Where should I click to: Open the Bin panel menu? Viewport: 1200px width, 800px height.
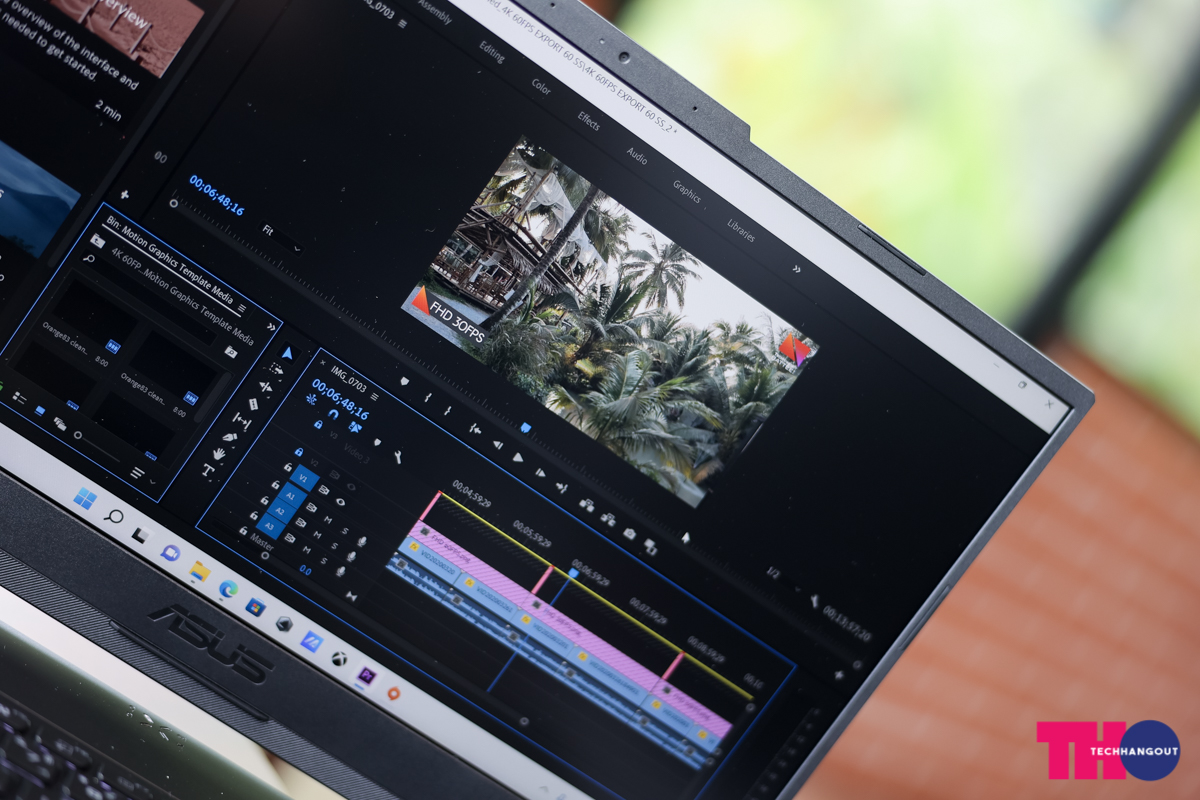(x=241, y=309)
